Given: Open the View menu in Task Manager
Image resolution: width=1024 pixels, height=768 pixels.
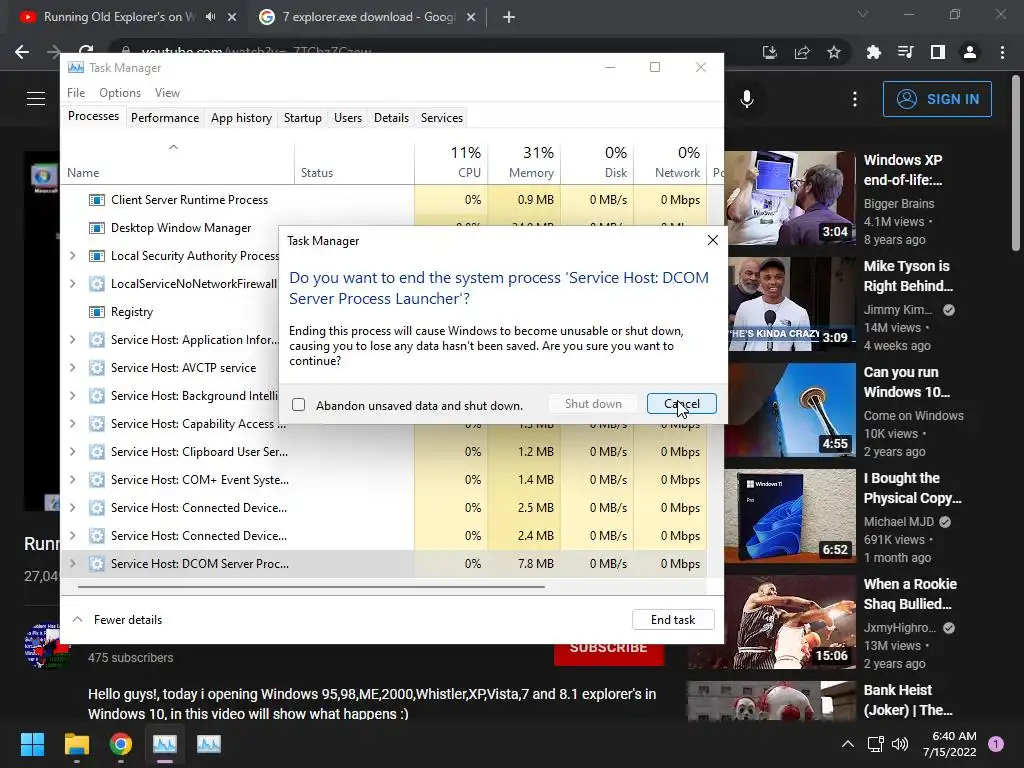Looking at the screenshot, I should click(167, 93).
